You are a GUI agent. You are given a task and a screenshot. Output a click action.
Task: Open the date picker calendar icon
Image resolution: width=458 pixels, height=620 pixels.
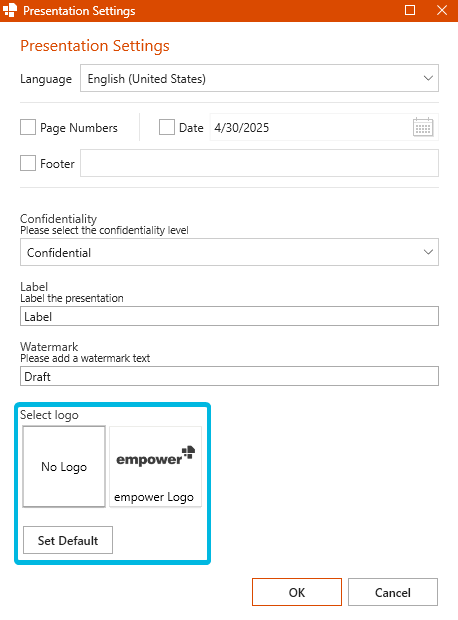(423, 127)
